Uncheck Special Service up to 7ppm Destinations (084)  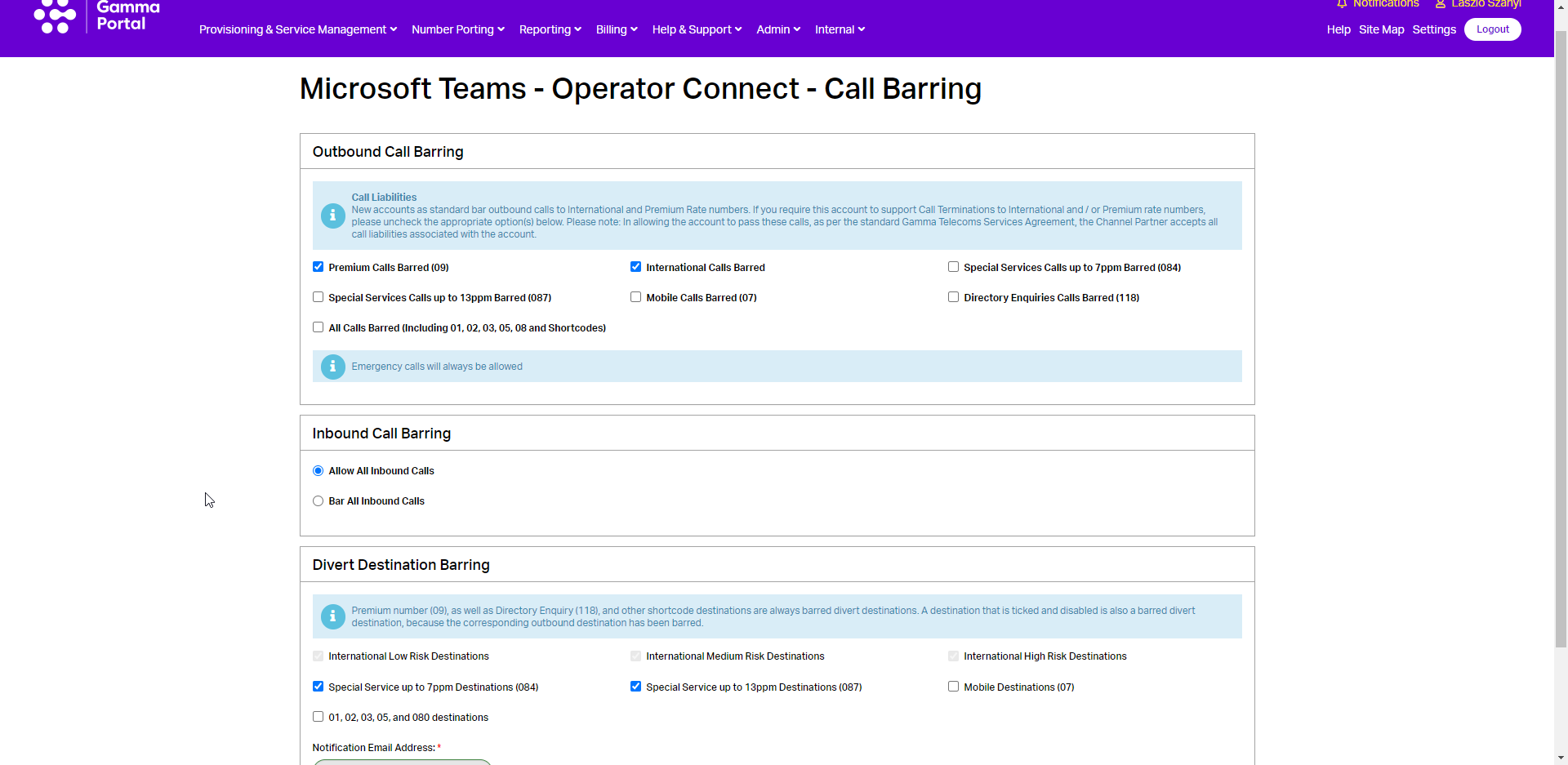coord(318,687)
